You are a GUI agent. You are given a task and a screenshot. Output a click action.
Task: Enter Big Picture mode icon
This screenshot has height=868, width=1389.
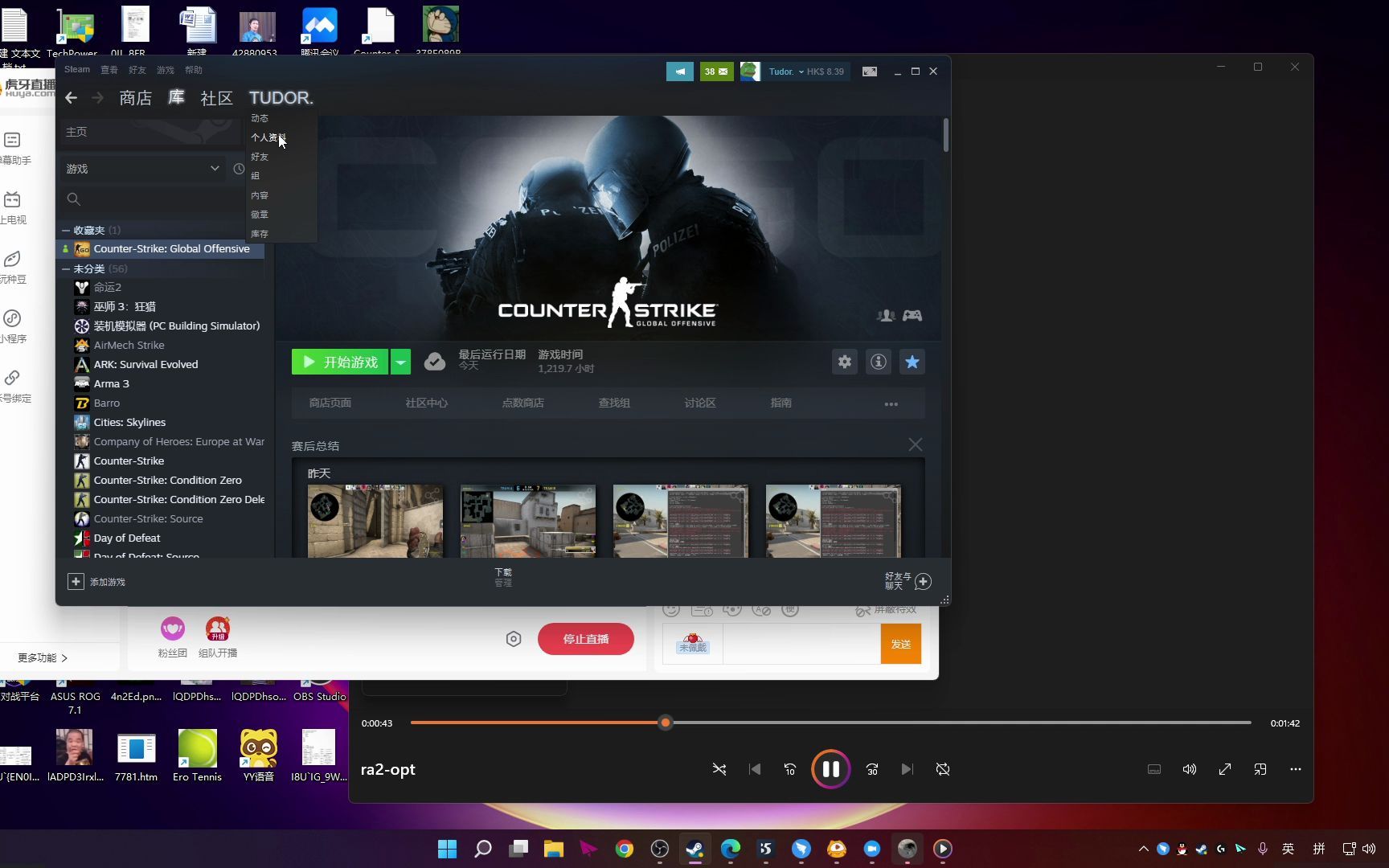click(x=870, y=72)
